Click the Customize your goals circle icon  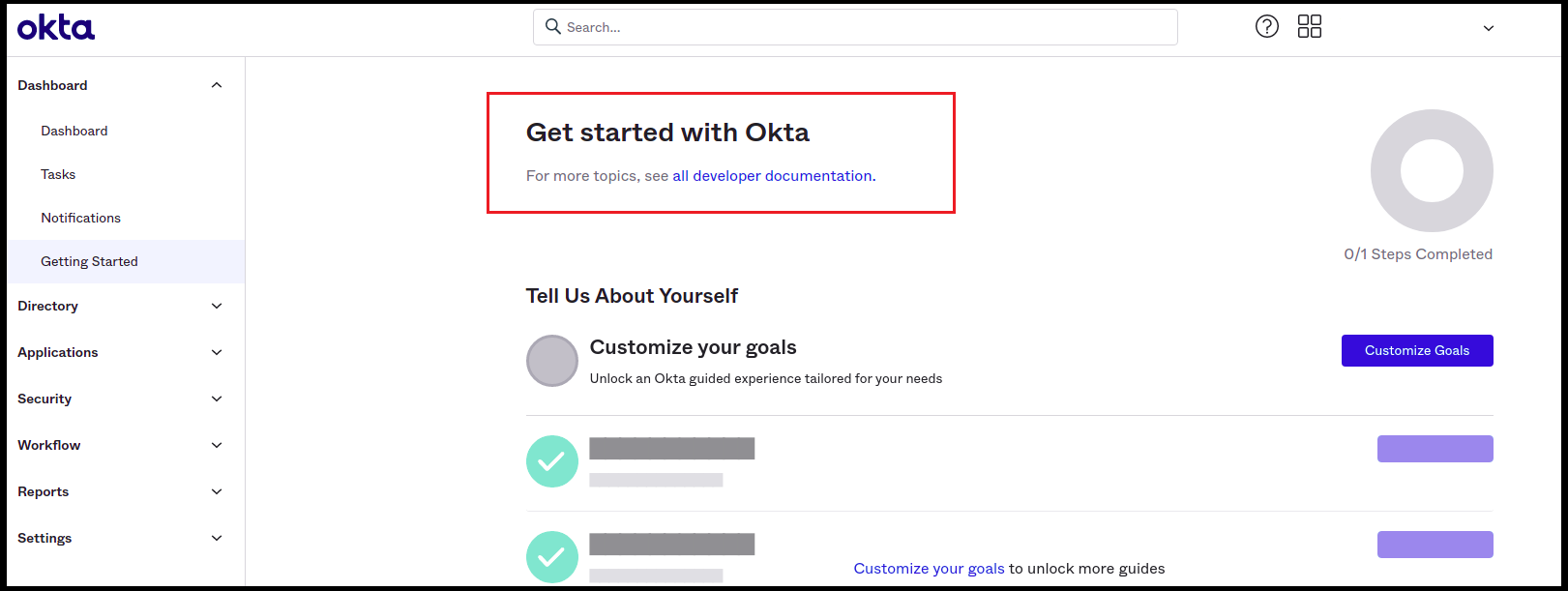tap(551, 360)
